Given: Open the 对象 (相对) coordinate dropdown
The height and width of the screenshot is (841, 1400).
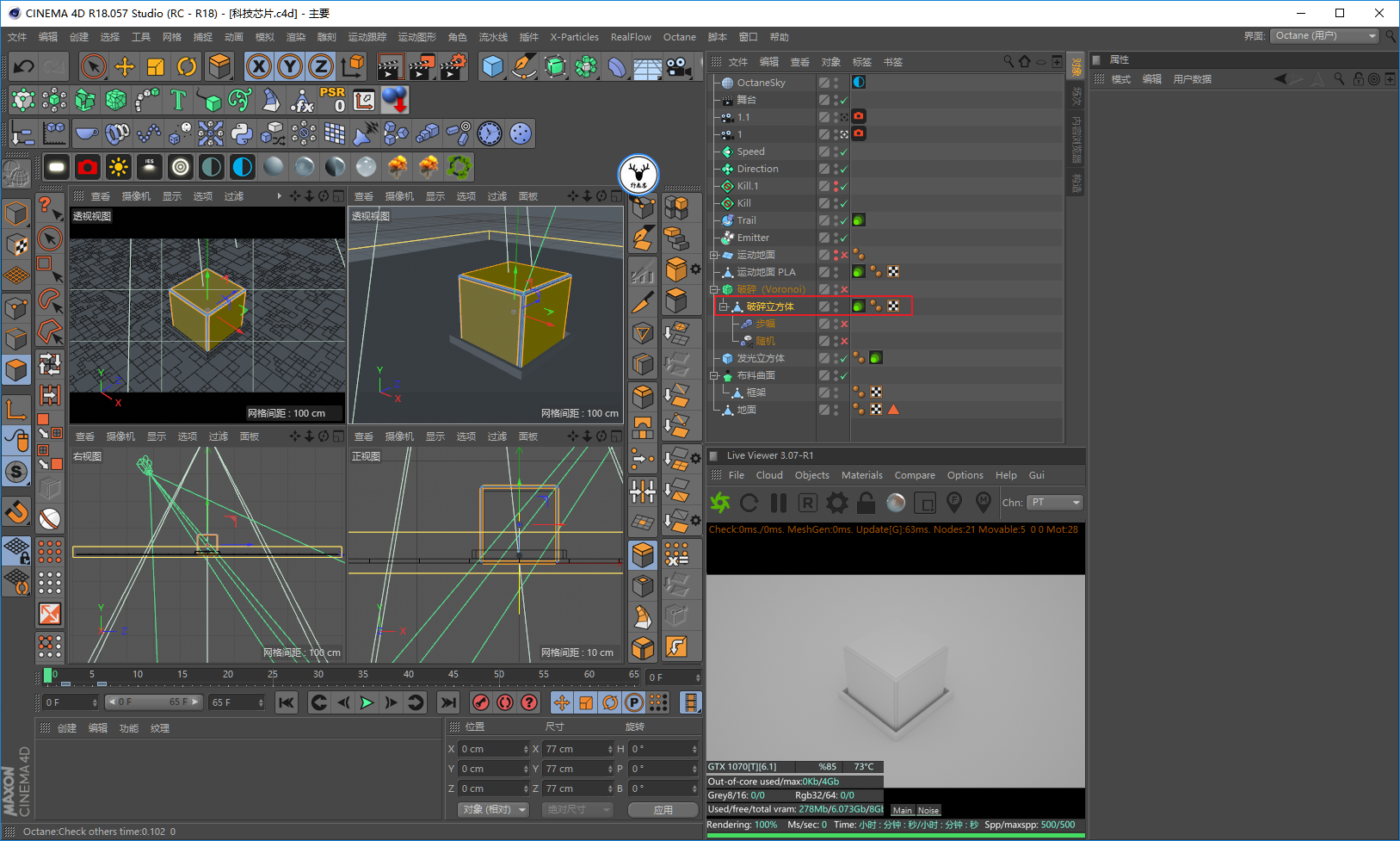Looking at the screenshot, I should 494,809.
